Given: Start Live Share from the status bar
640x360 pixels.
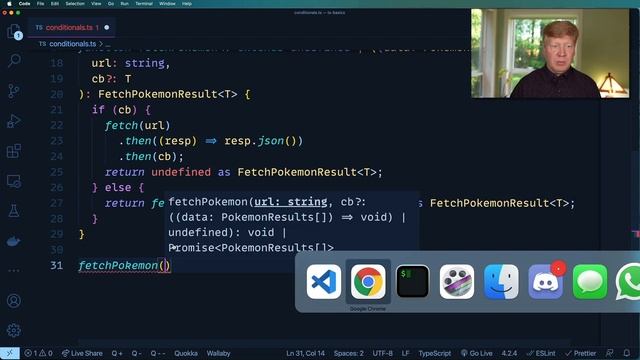Looking at the screenshot, I should (x=82, y=353).
